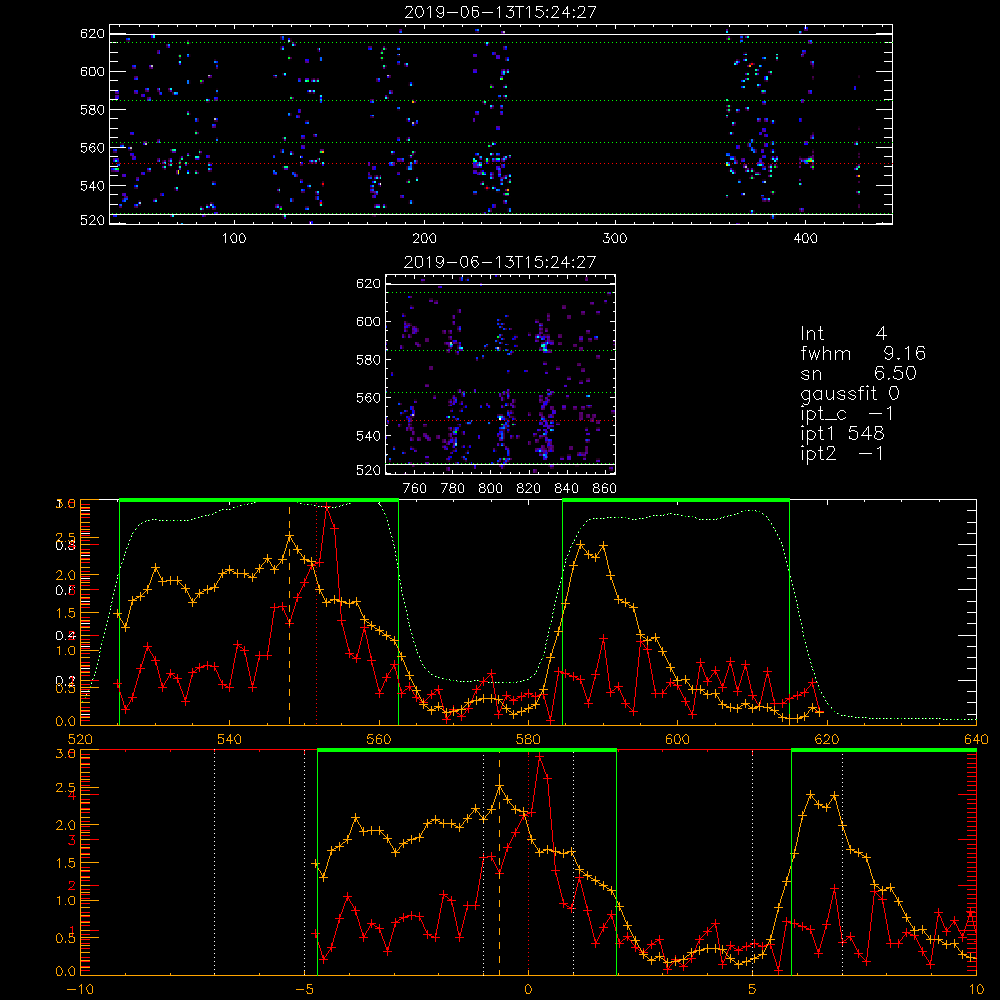
Task: Select the 'sn 6.50' value
Action: click(x=858, y=373)
